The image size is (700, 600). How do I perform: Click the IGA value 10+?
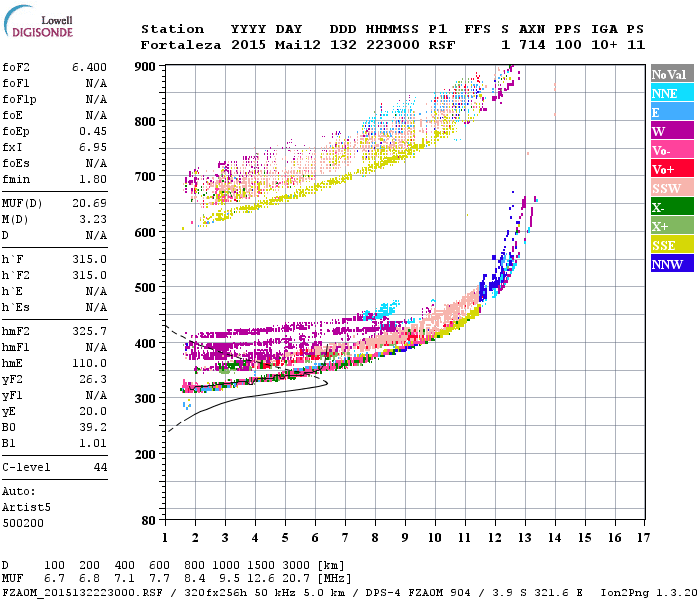click(x=604, y=45)
